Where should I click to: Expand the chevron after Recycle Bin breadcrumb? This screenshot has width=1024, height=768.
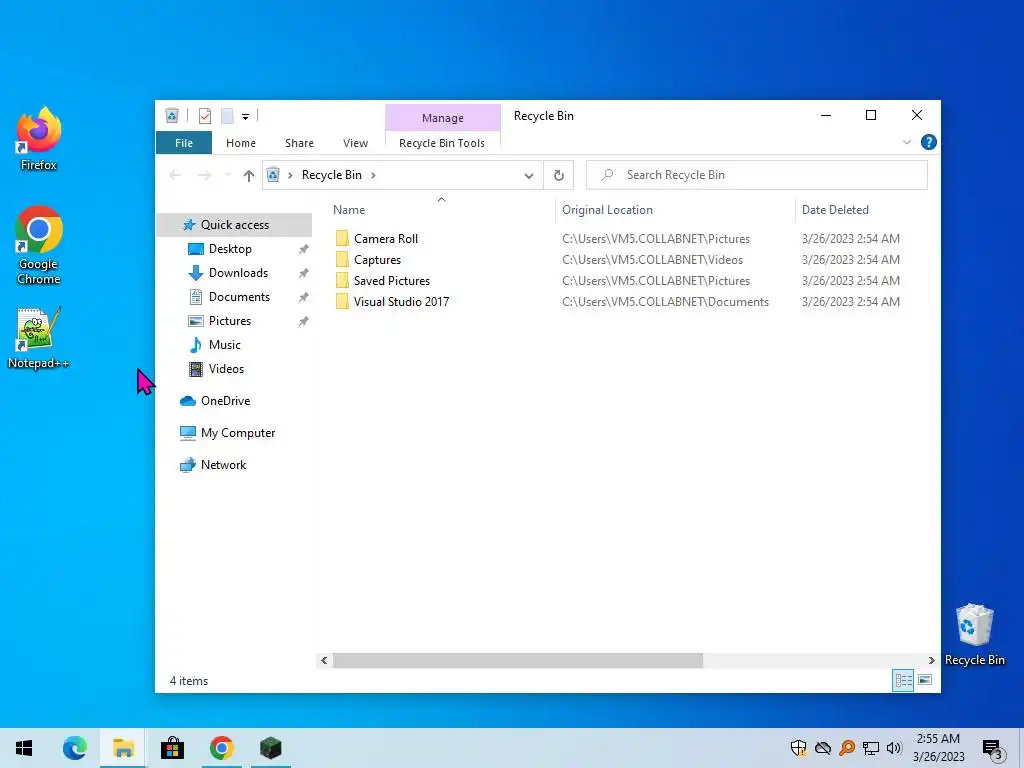coord(374,175)
